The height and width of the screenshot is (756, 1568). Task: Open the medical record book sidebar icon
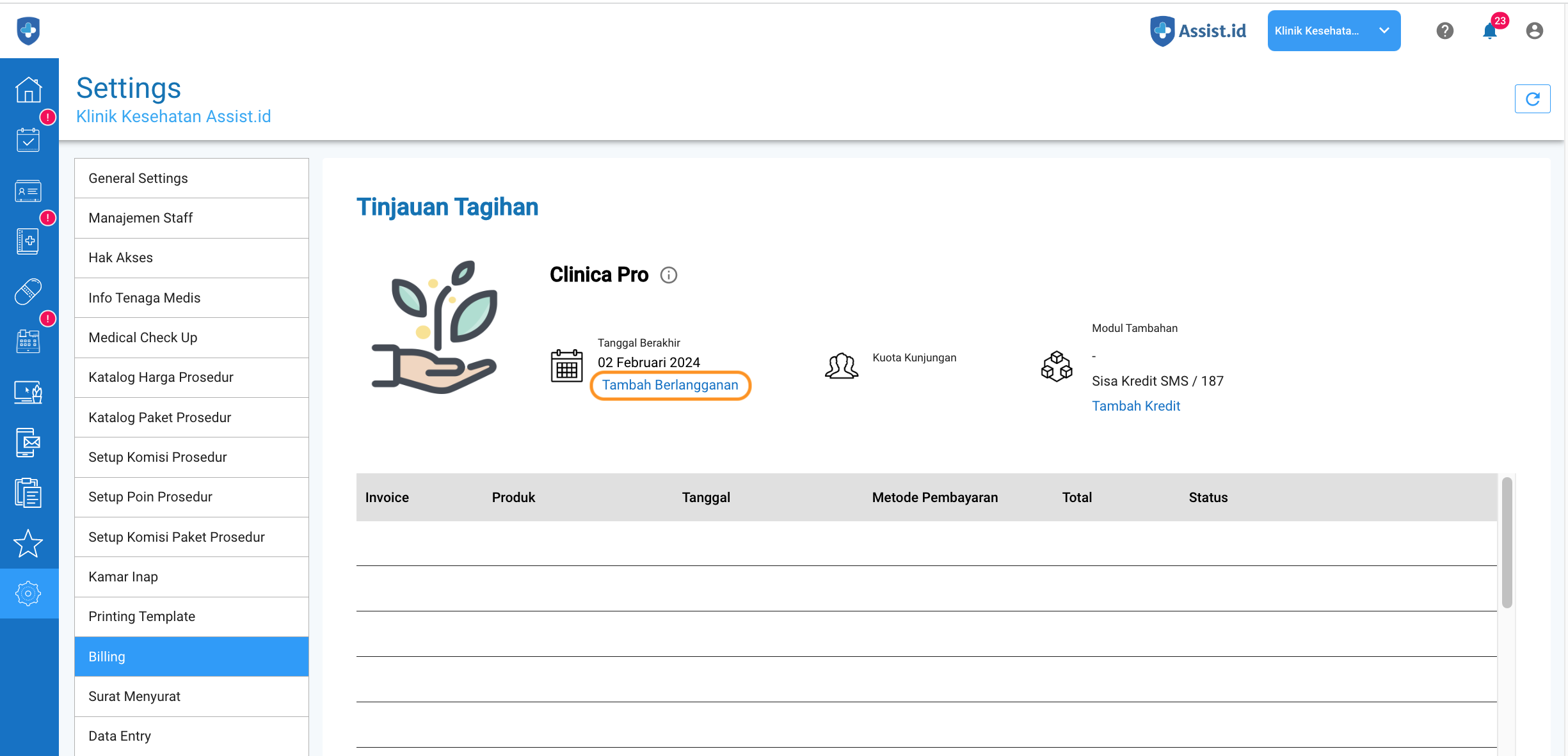pyautogui.click(x=28, y=241)
